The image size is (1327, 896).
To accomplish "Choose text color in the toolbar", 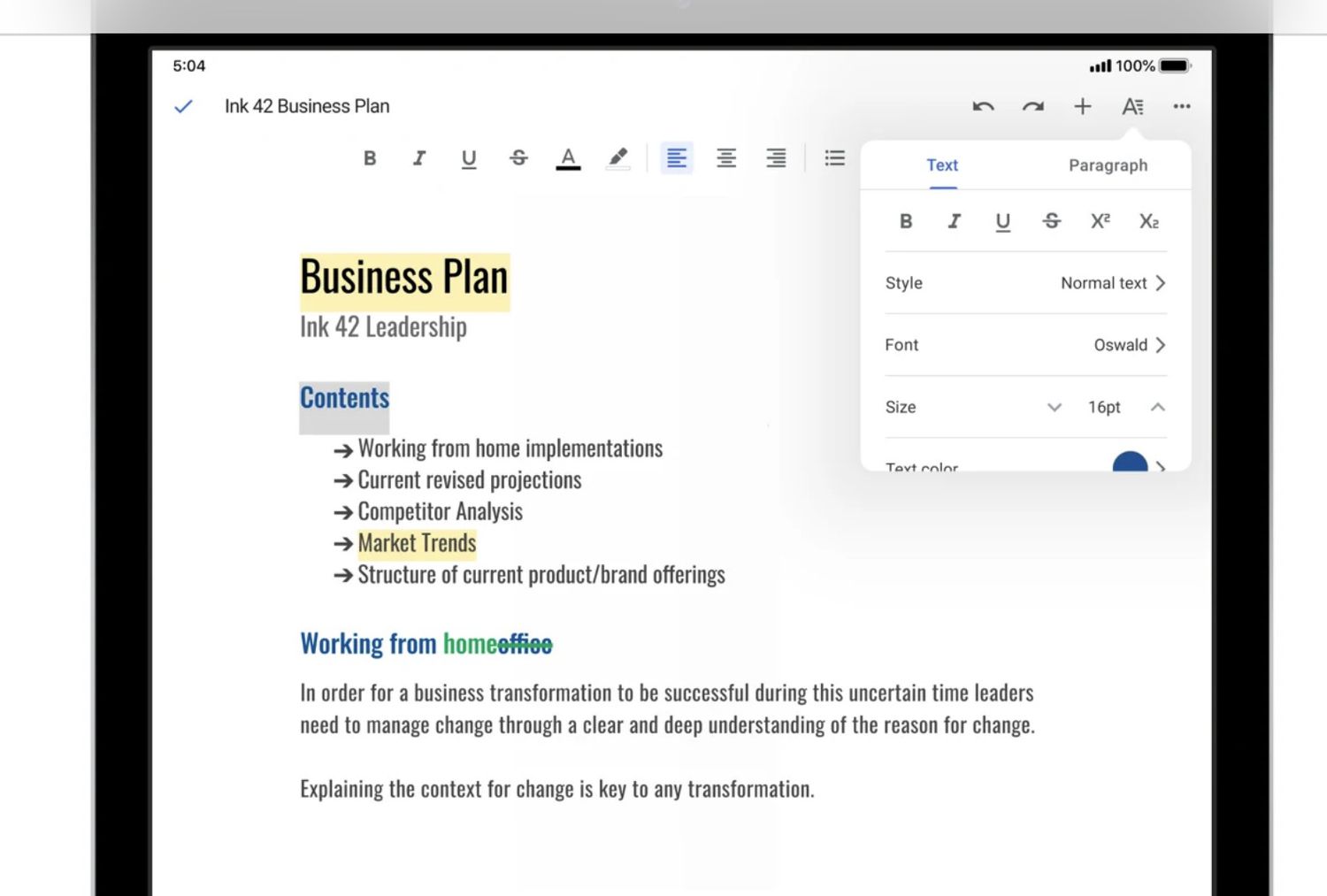I will 568,158.
